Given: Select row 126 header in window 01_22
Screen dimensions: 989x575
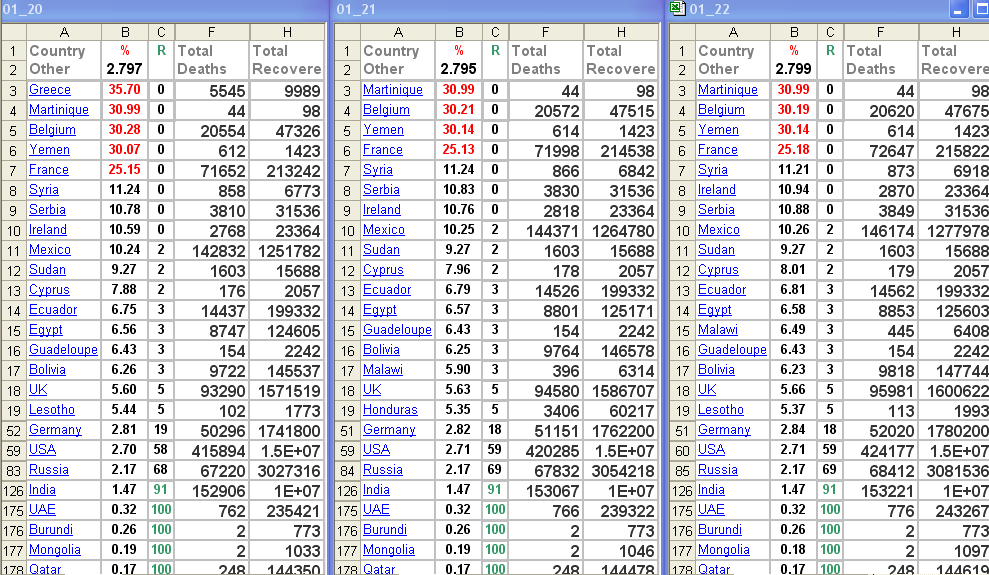Looking at the screenshot, I should point(682,491).
